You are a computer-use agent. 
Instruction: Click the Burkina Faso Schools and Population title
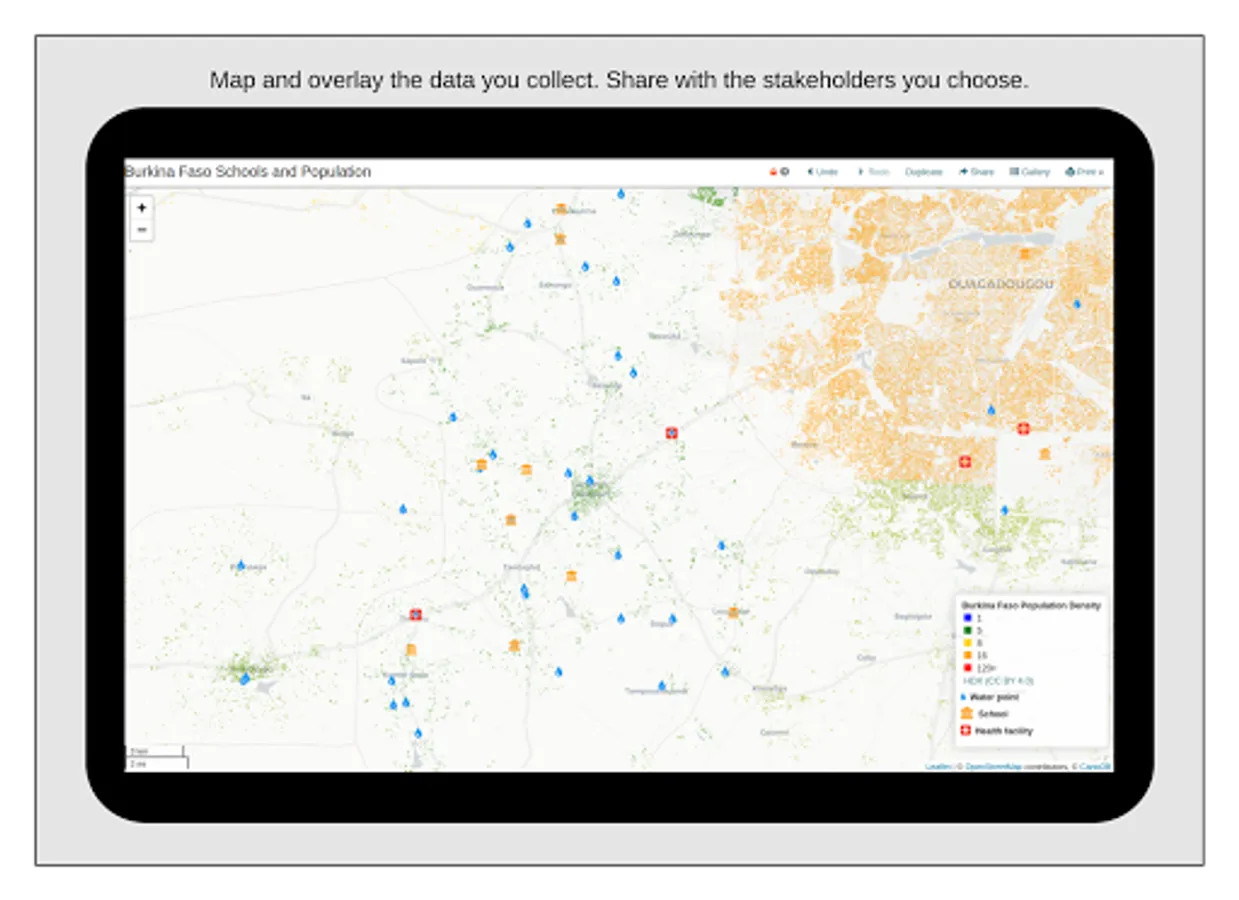pyautogui.click(x=248, y=172)
